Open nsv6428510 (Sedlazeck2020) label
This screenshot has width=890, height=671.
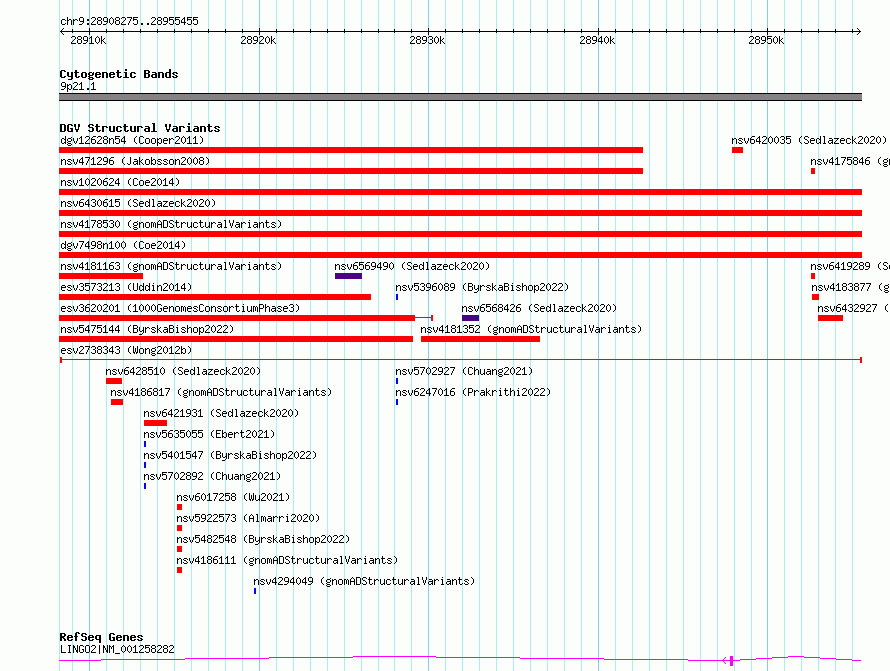click(x=183, y=371)
